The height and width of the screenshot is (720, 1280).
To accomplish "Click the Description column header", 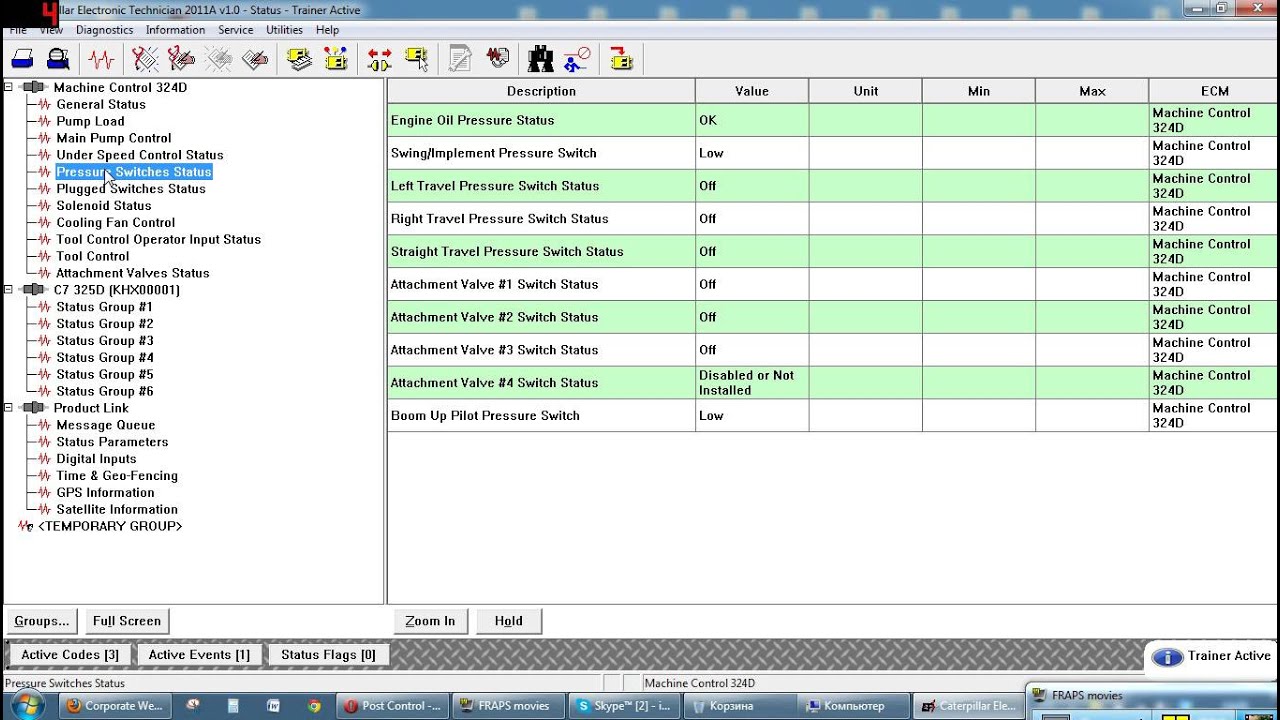I will click(541, 91).
